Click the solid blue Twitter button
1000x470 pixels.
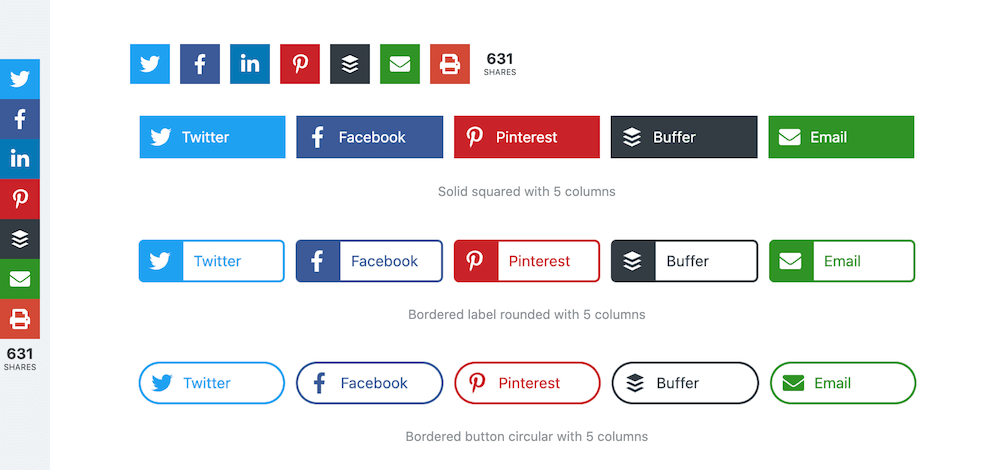(x=212, y=137)
